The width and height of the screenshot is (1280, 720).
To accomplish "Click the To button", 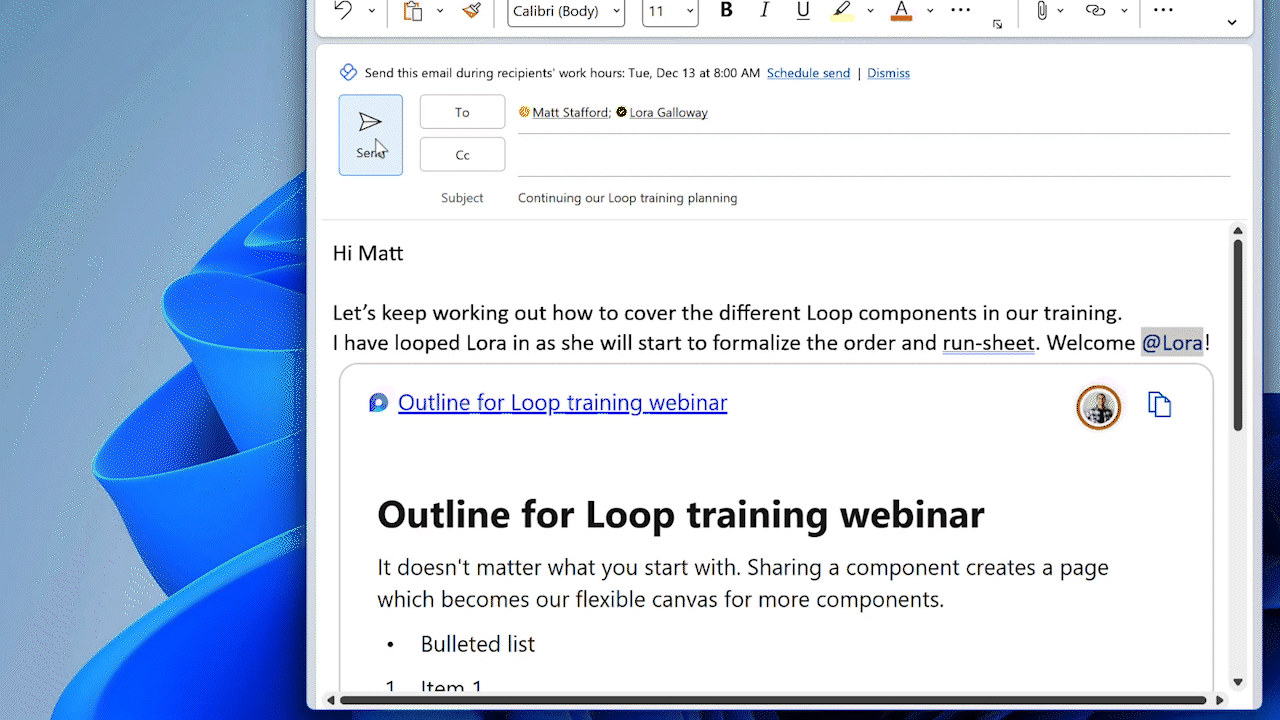I will (x=462, y=112).
